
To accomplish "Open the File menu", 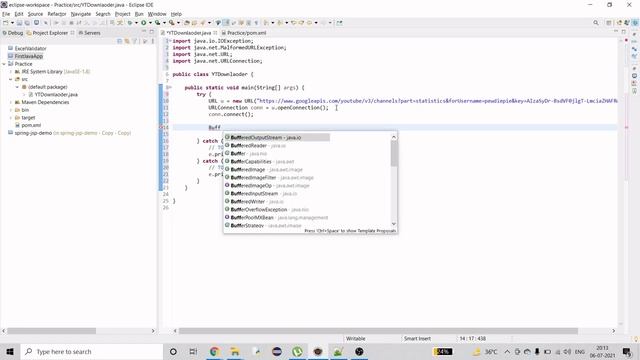I will point(6,14).
